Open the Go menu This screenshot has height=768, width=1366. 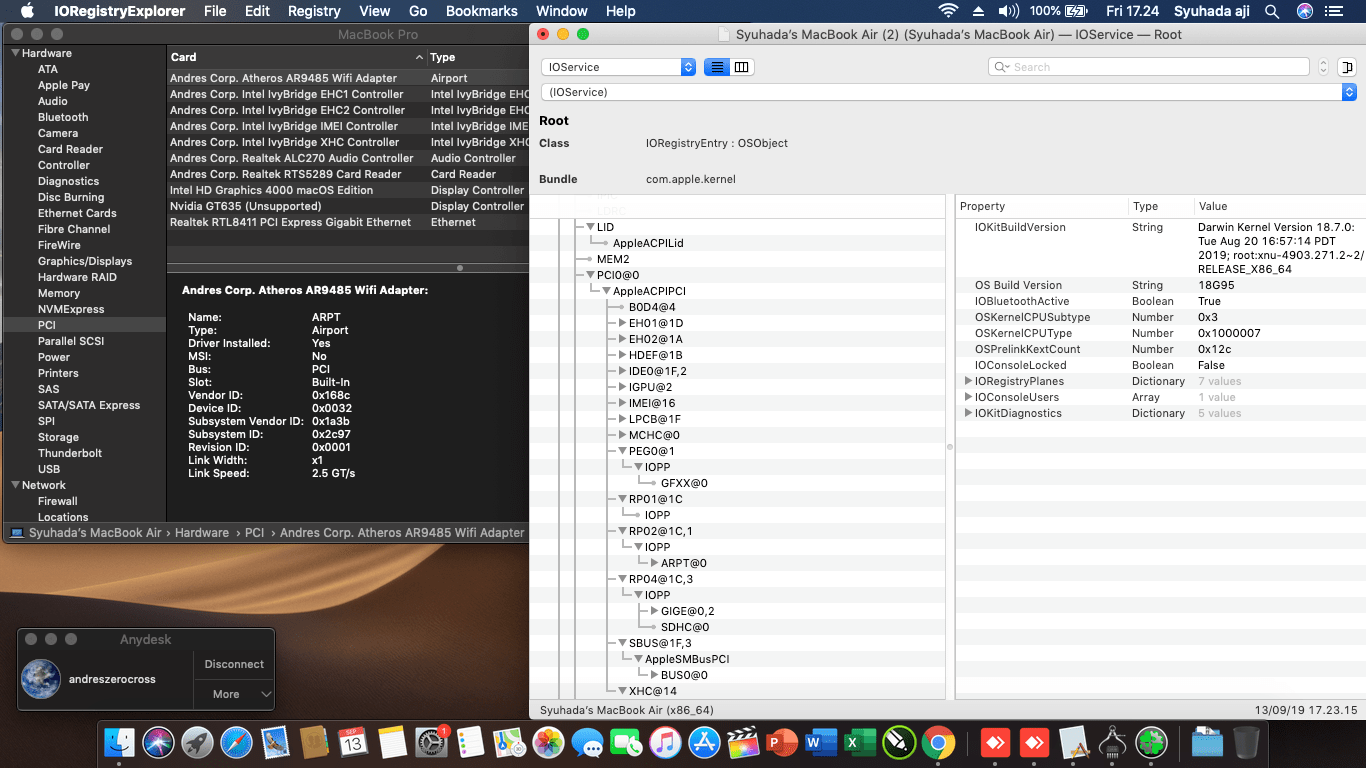(x=418, y=11)
